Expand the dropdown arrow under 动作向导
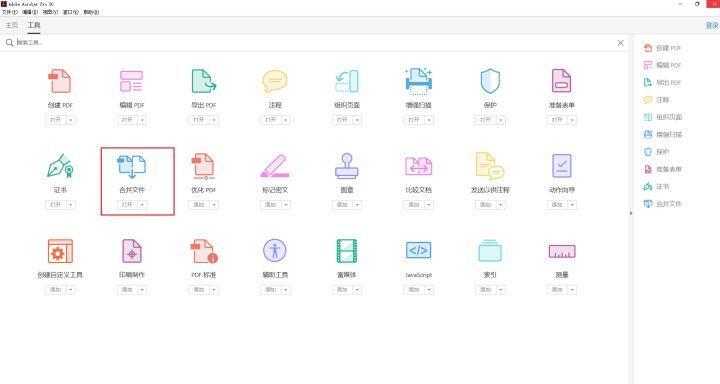Viewport: 720px width, 384px height. [x=572, y=205]
